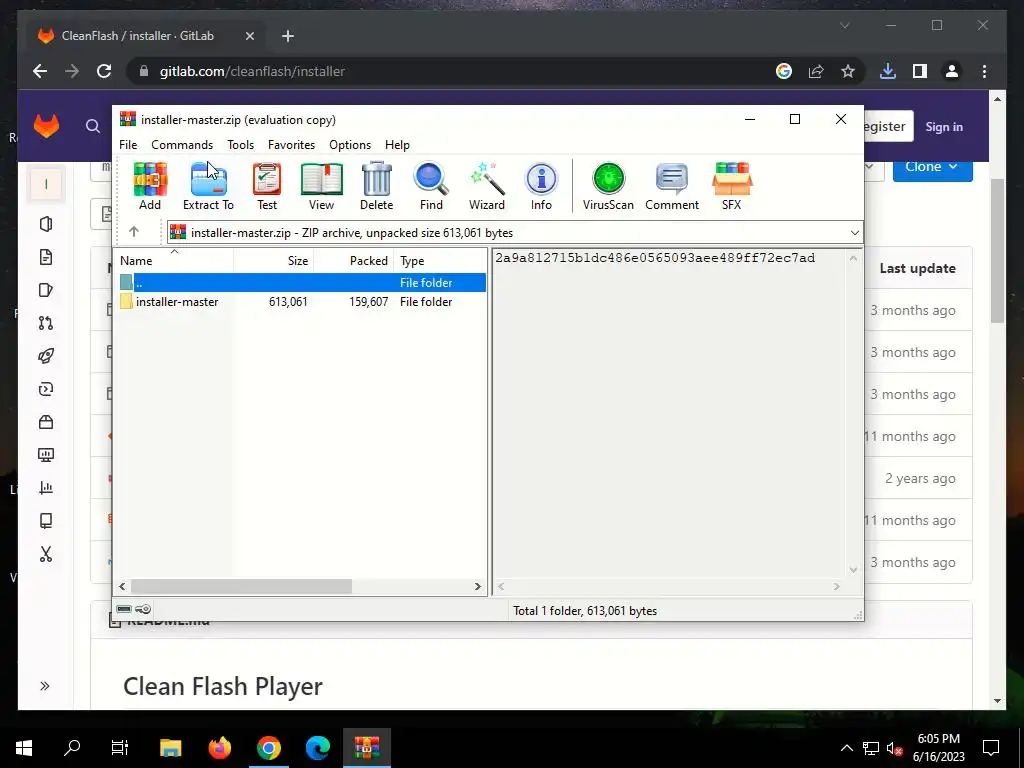Expand GitLab sidebar with double chevron
This screenshot has width=1024, height=768.
(x=44, y=686)
